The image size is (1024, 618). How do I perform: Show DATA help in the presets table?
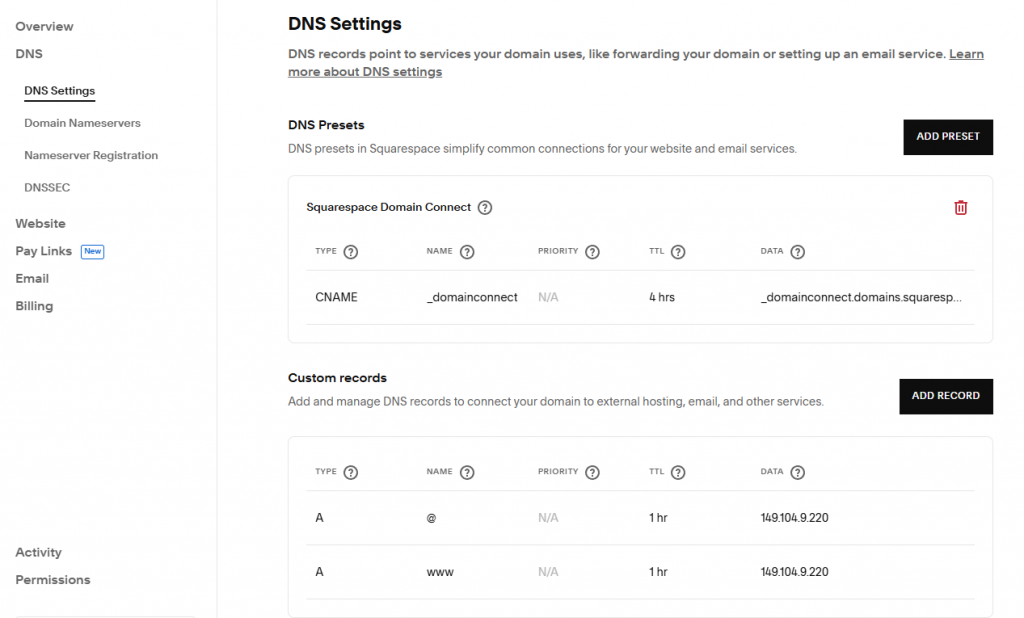point(797,252)
